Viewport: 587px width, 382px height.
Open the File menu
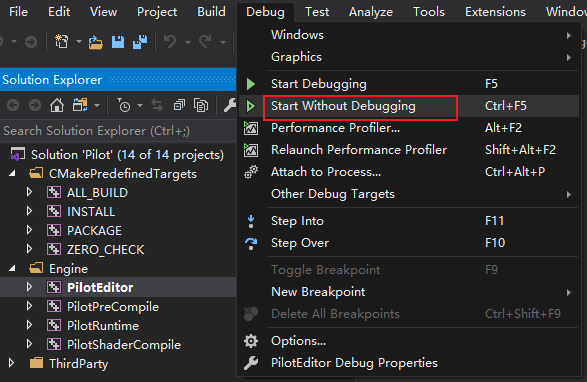(18, 12)
